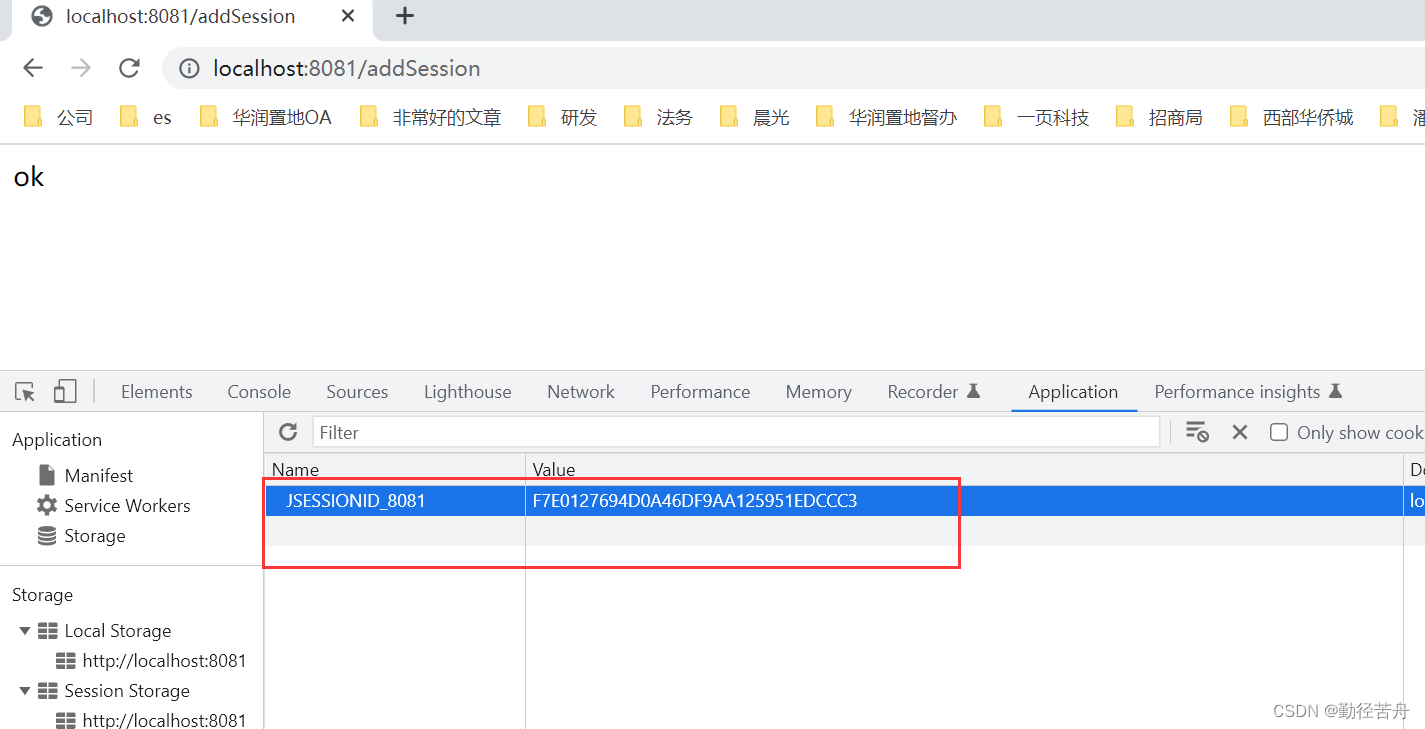Reload the localhost:8081 page
This screenshot has width=1425, height=729.
click(129, 68)
